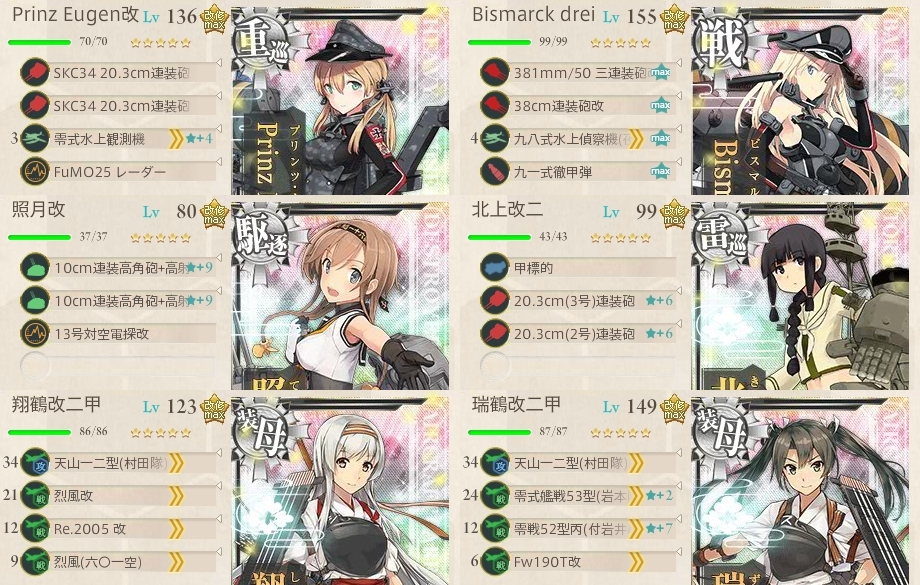Click the shell icon for 九一式徹甲弾
This screenshot has width=920, height=585.
pyautogui.click(x=495, y=172)
